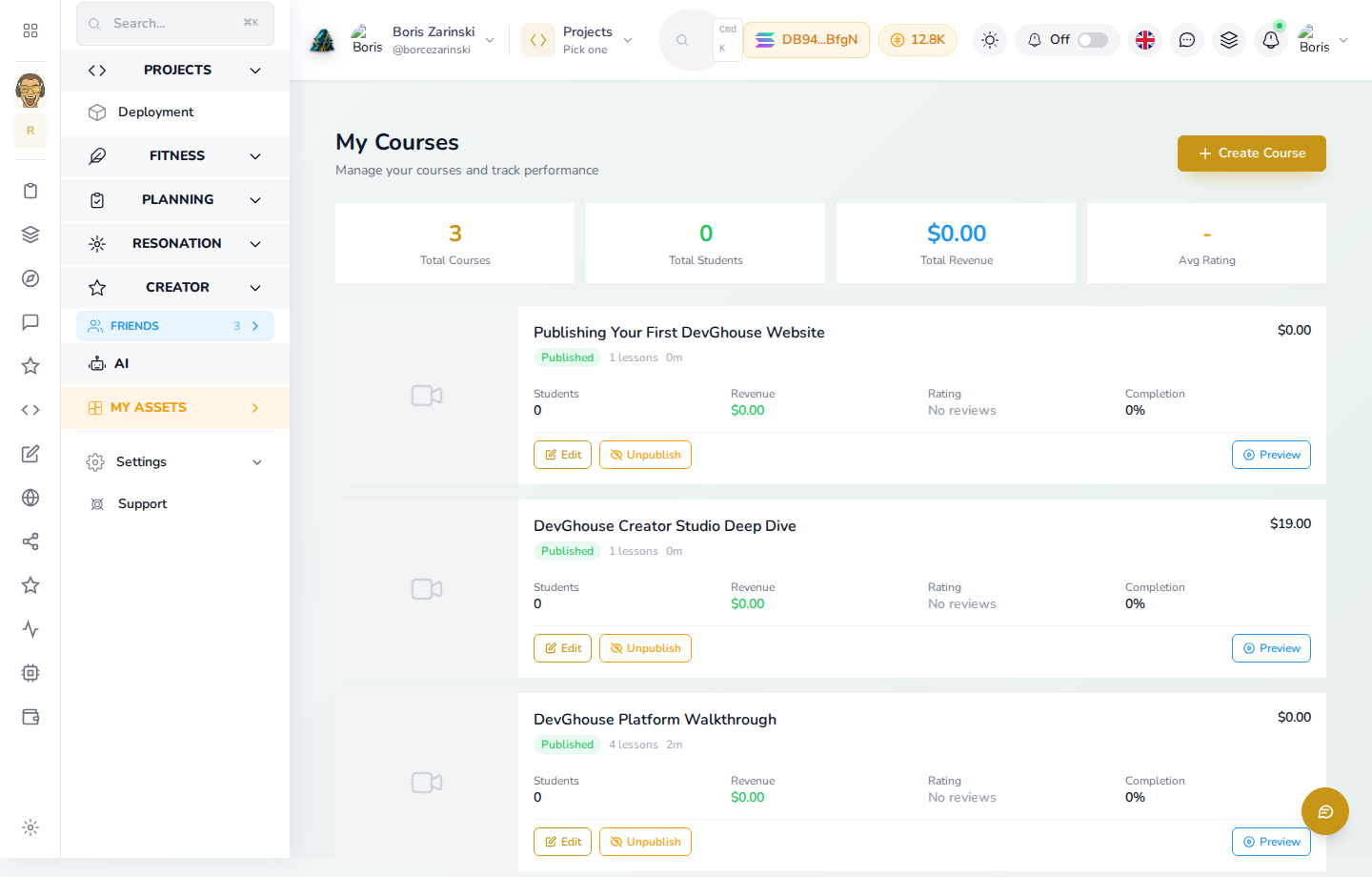1372x877 pixels.
Task: Click the floating chat support button
Action: click(1325, 811)
